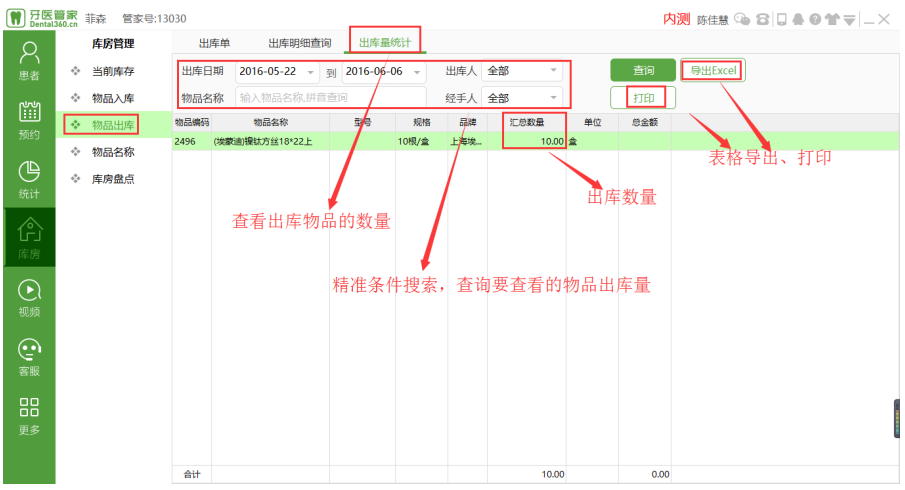Screen dimensions: 905x490
Task: Click the 管家号:13030 label
Action: [x=154, y=18]
